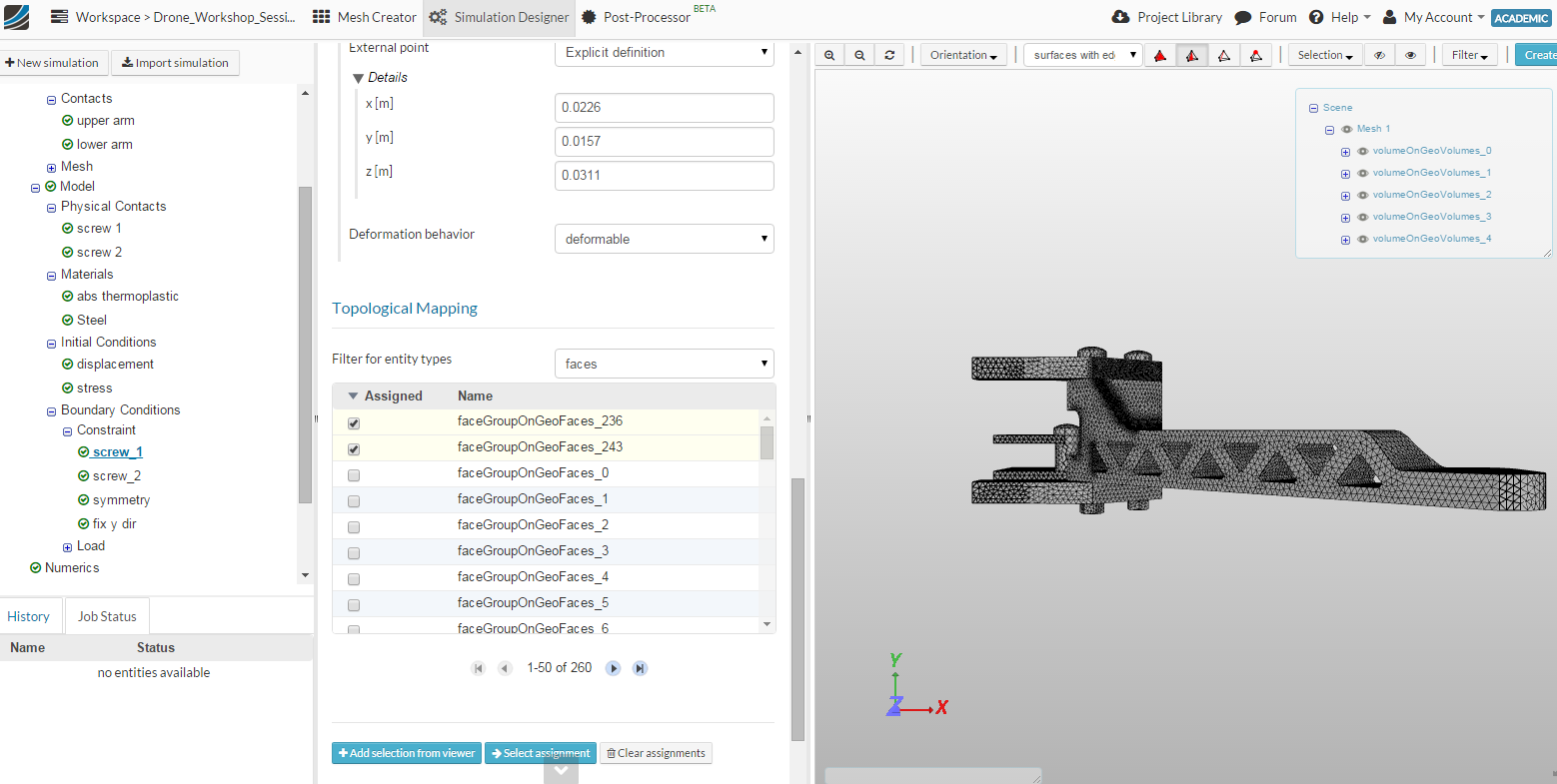Click the x [m] coordinate input field

pyautogui.click(x=664, y=108)
